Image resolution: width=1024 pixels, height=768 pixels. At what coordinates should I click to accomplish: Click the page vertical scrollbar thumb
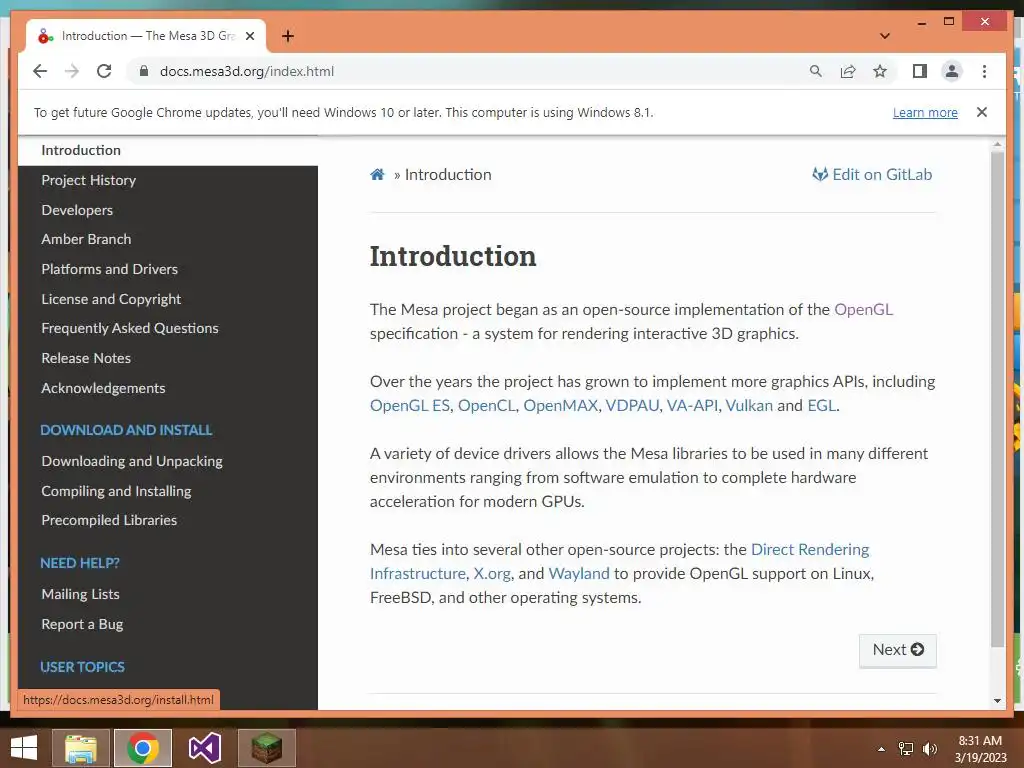point(997,398)
